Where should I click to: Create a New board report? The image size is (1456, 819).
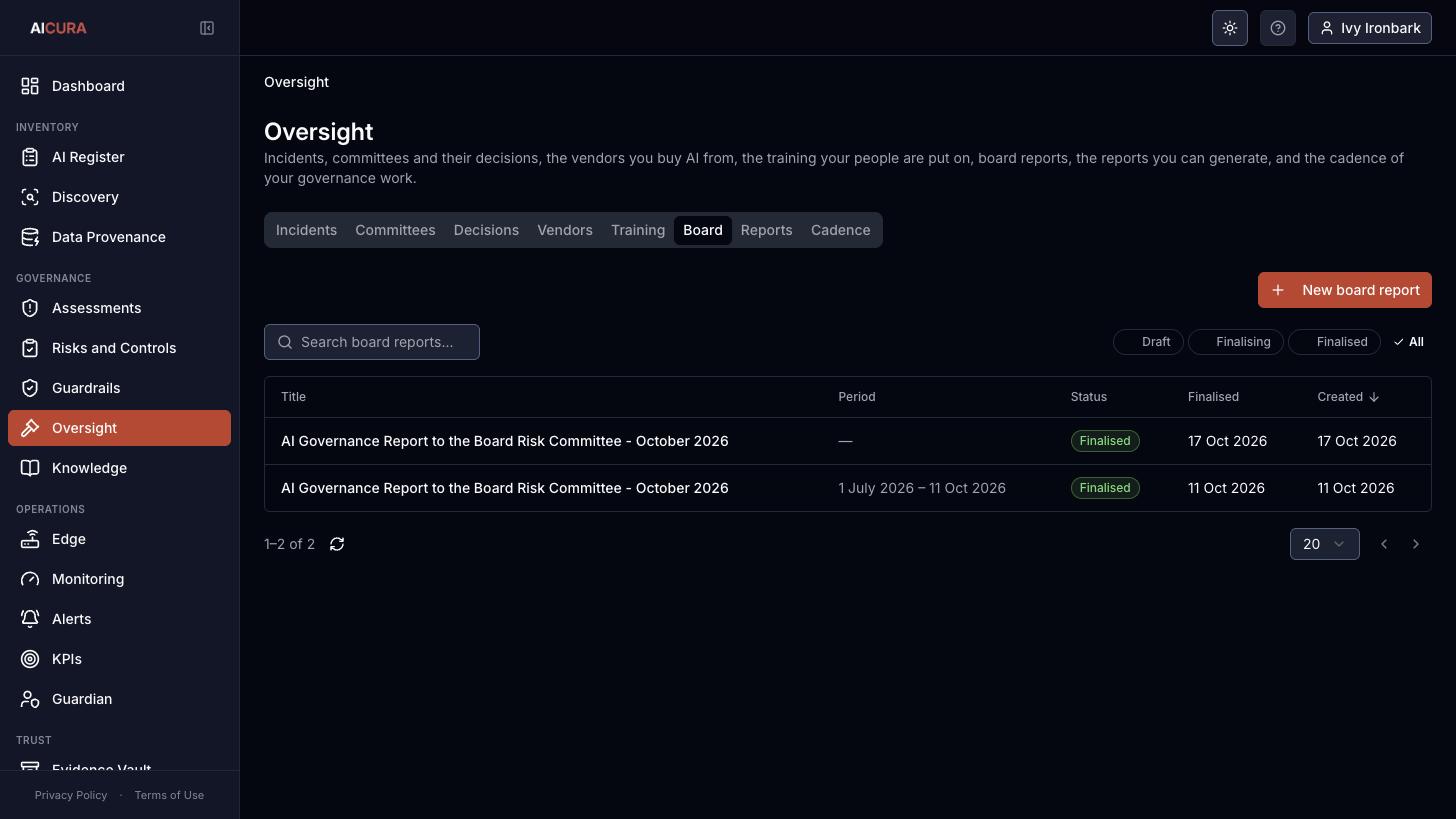1345,290
